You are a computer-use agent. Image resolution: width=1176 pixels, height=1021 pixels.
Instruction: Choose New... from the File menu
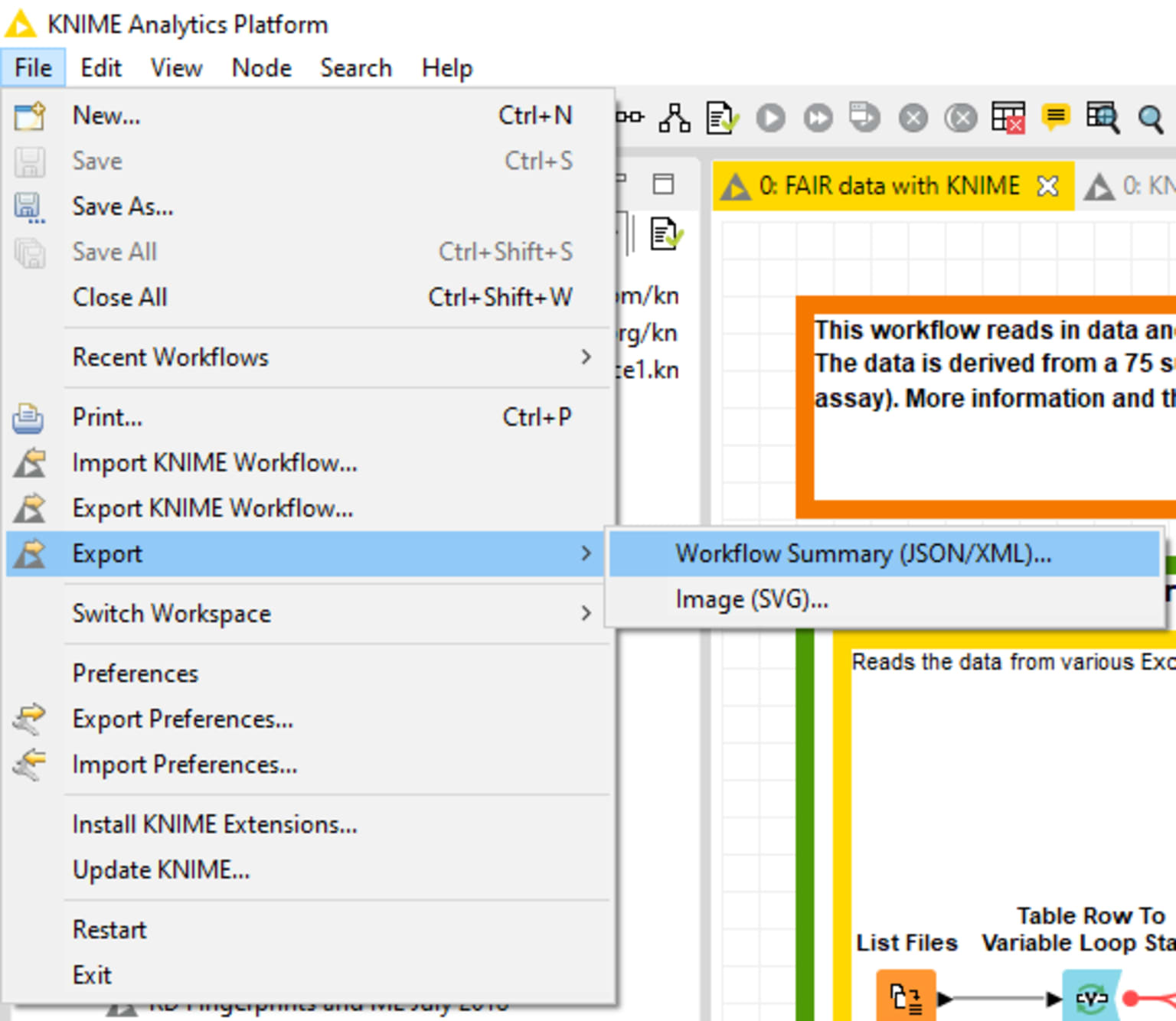pyautogui.click(x=309, y=116)
